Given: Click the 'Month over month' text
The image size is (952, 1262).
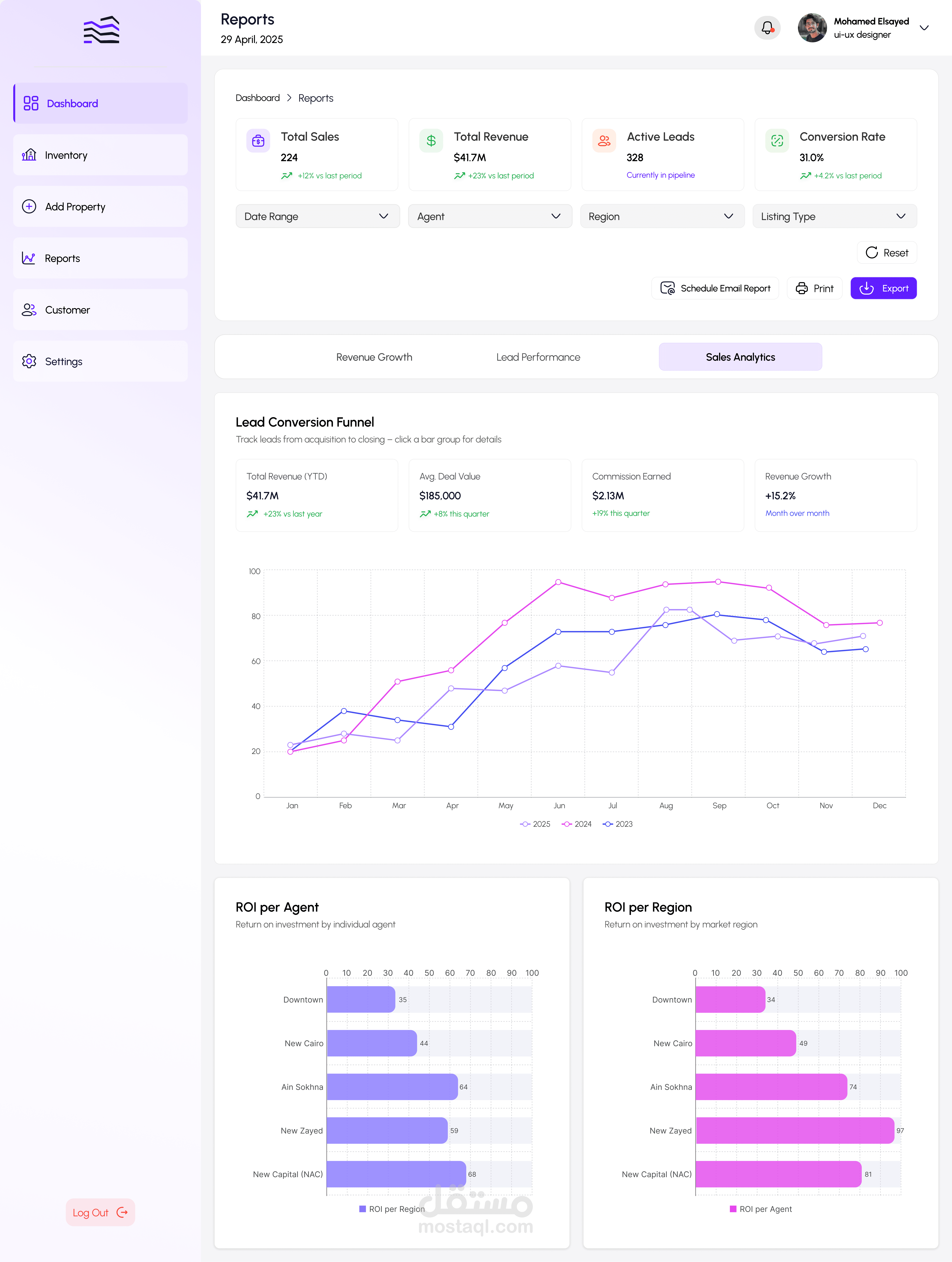Looking at the screenshot, I should click(797, 513).
